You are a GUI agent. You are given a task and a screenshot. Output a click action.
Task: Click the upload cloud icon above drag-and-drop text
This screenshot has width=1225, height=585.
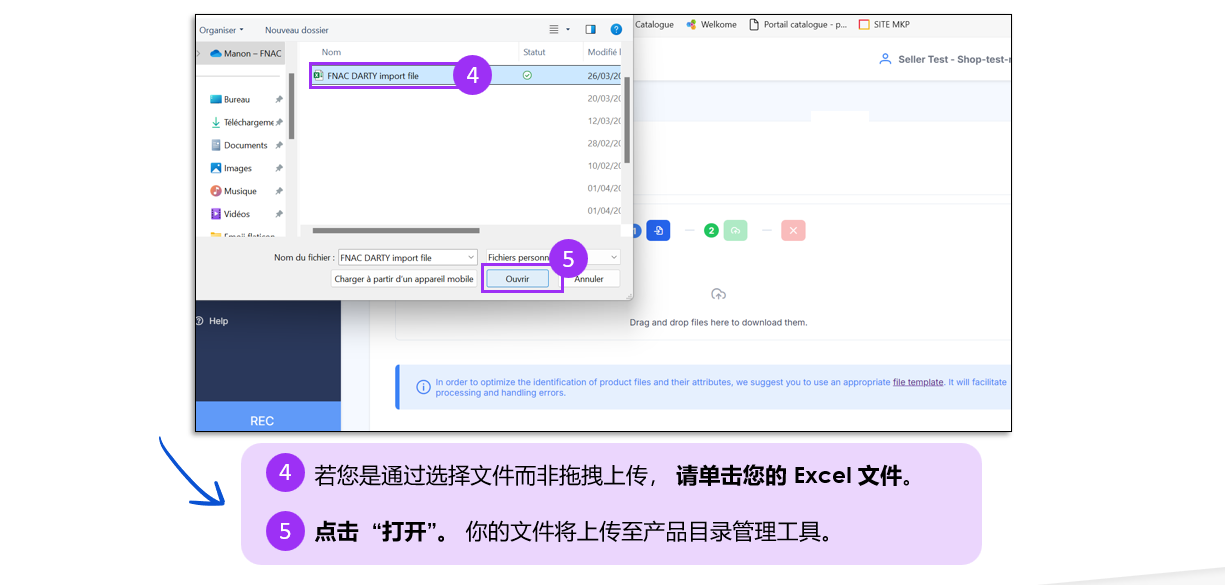(x=718, y=294)
